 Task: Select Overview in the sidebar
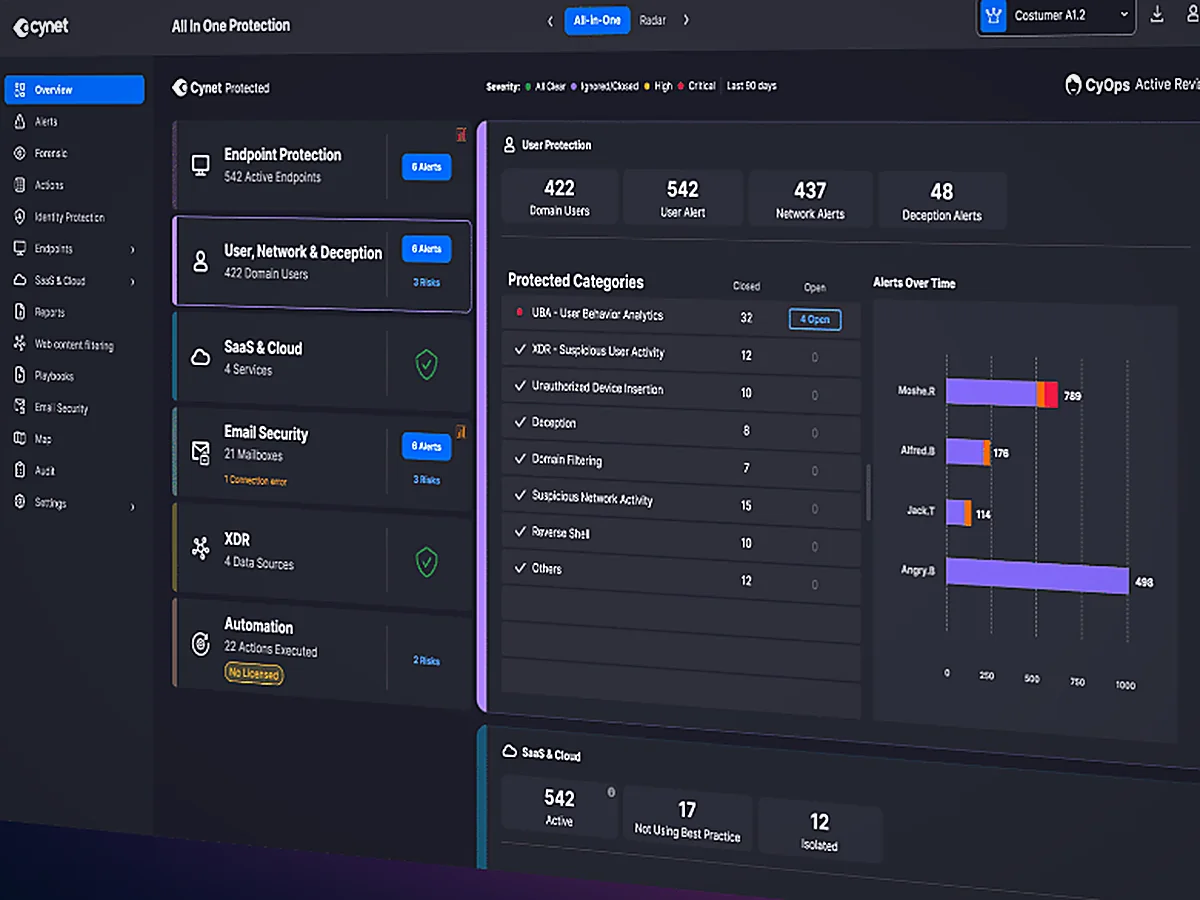(74, 90)
